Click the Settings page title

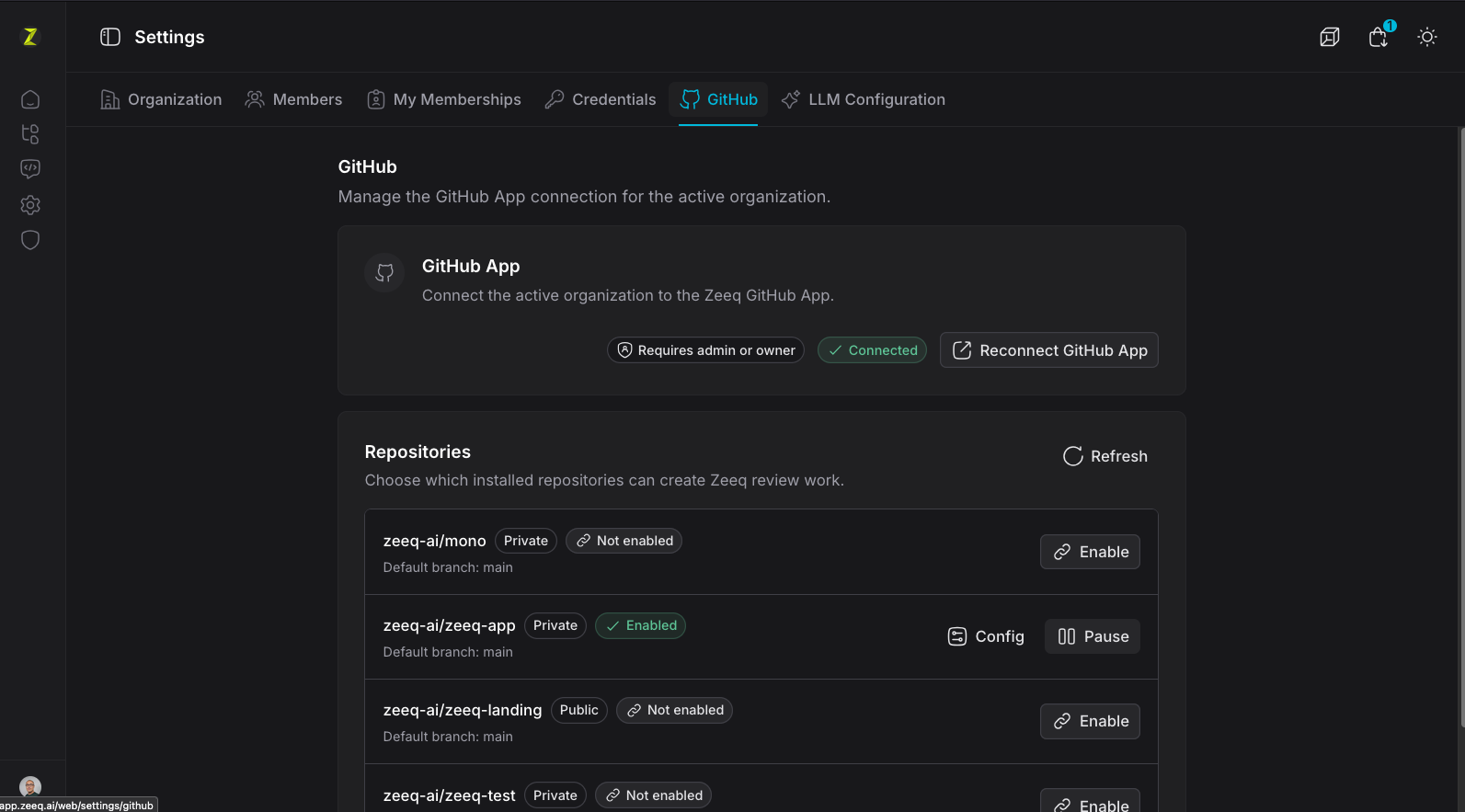169,37
